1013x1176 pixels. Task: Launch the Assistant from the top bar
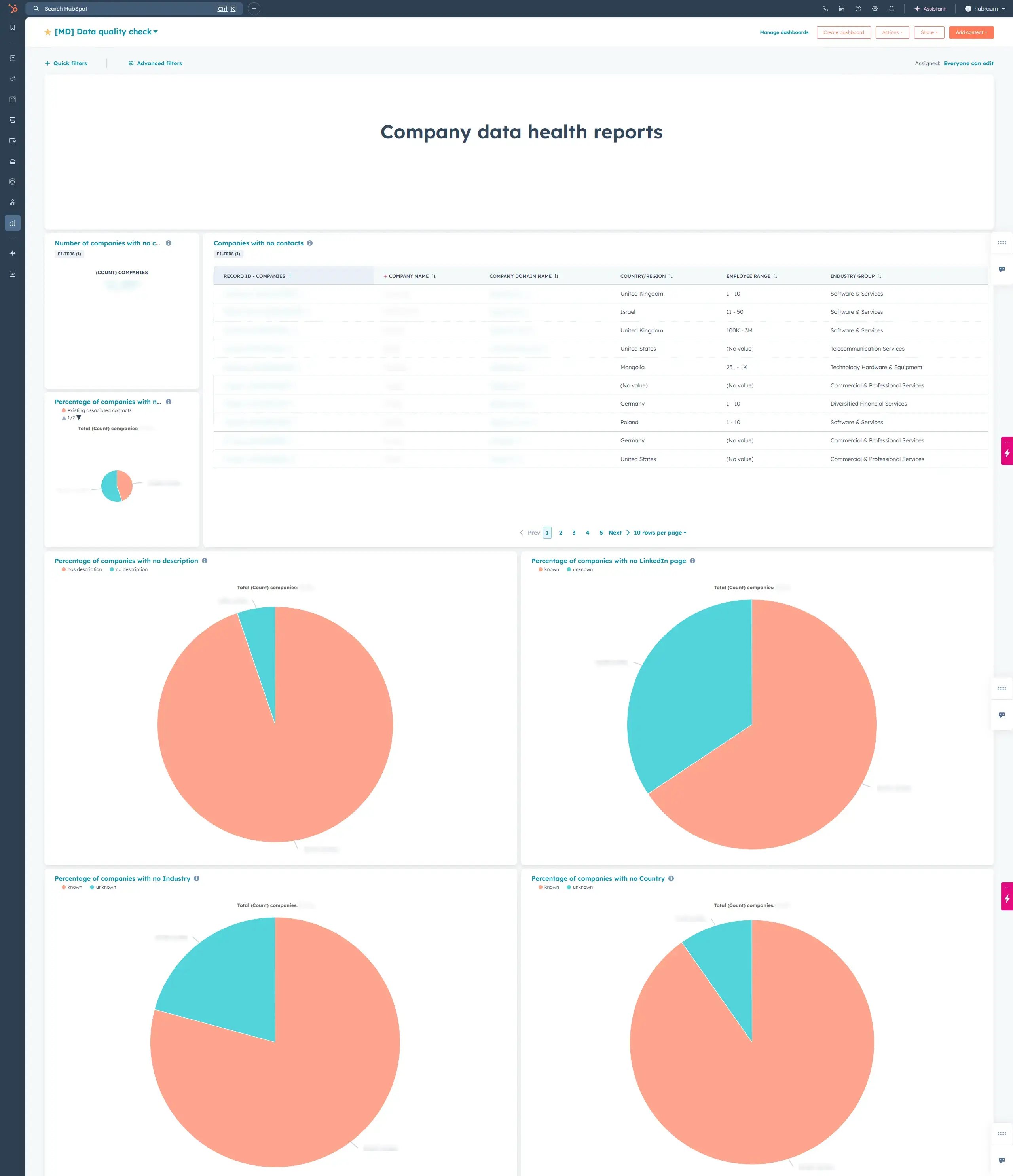(930, 9)
